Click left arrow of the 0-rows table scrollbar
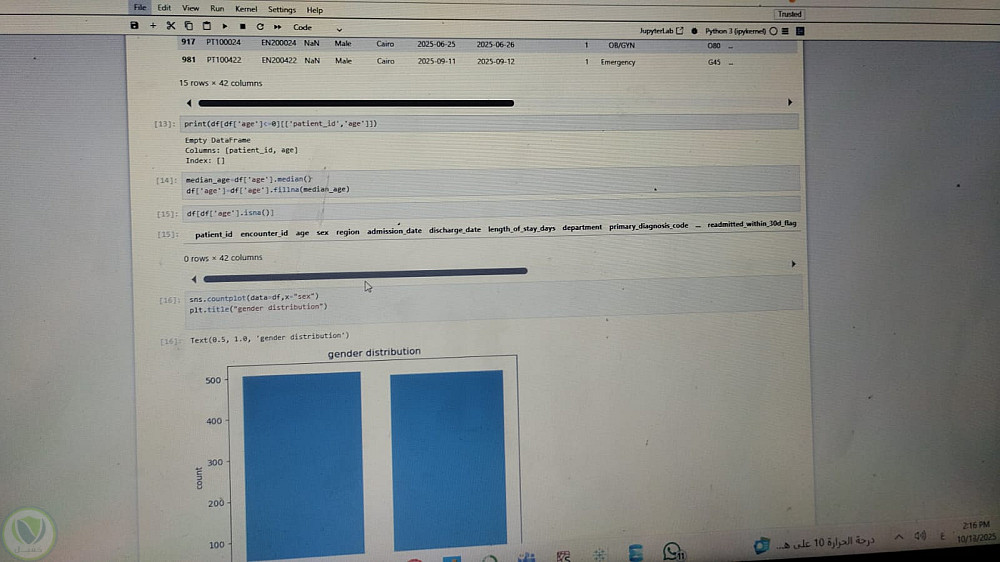This screenshot has width=1000, height=562. click(194, 279)
